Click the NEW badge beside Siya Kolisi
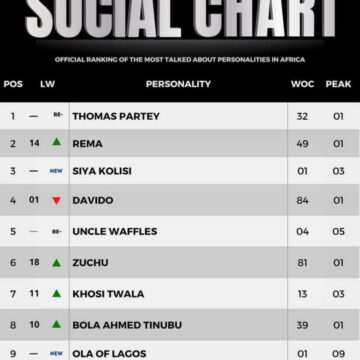This screenshot has height=360, width=360. (x=56, y=171)
